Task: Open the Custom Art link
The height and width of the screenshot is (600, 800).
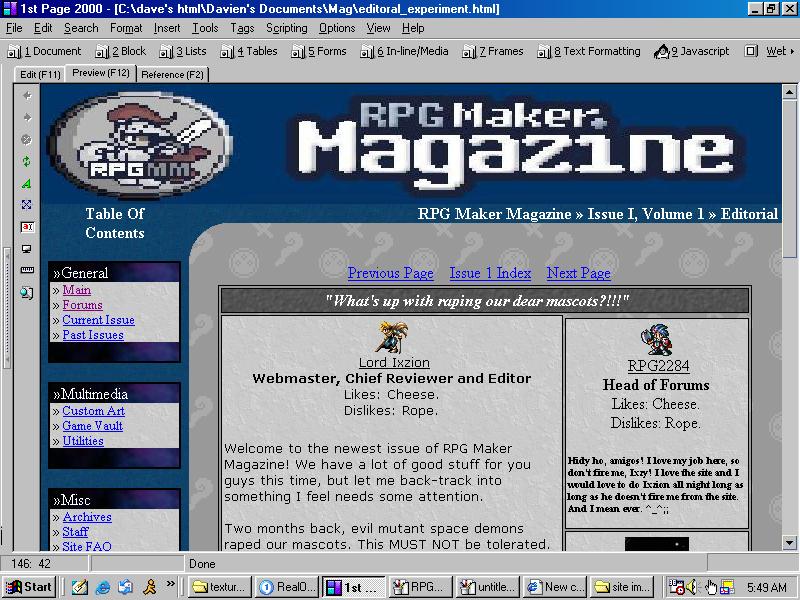Action: 93,411
